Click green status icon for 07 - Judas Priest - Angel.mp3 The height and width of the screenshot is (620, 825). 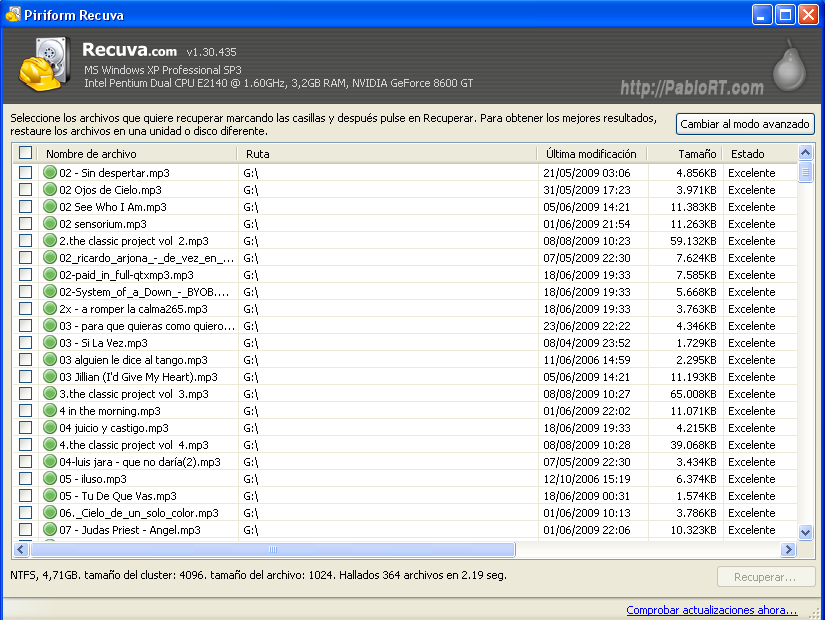(x=50, y=530)
